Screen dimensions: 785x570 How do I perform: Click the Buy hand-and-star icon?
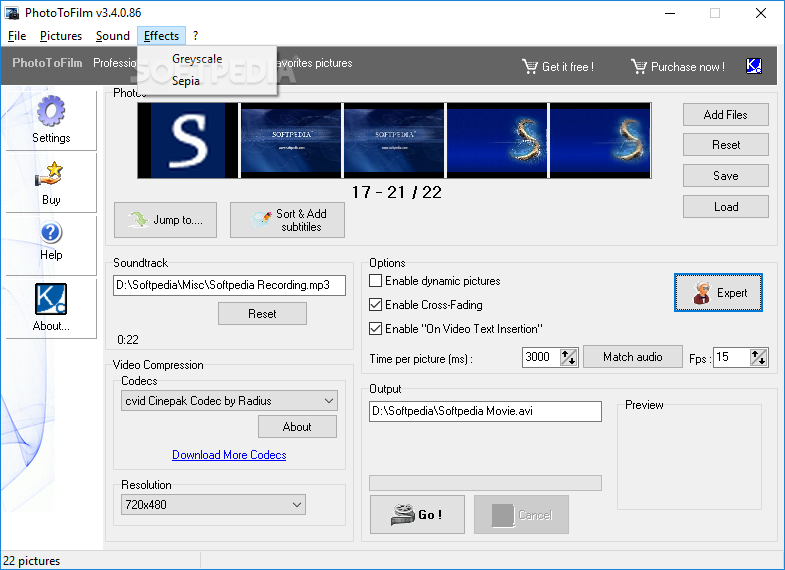(49, 174)
